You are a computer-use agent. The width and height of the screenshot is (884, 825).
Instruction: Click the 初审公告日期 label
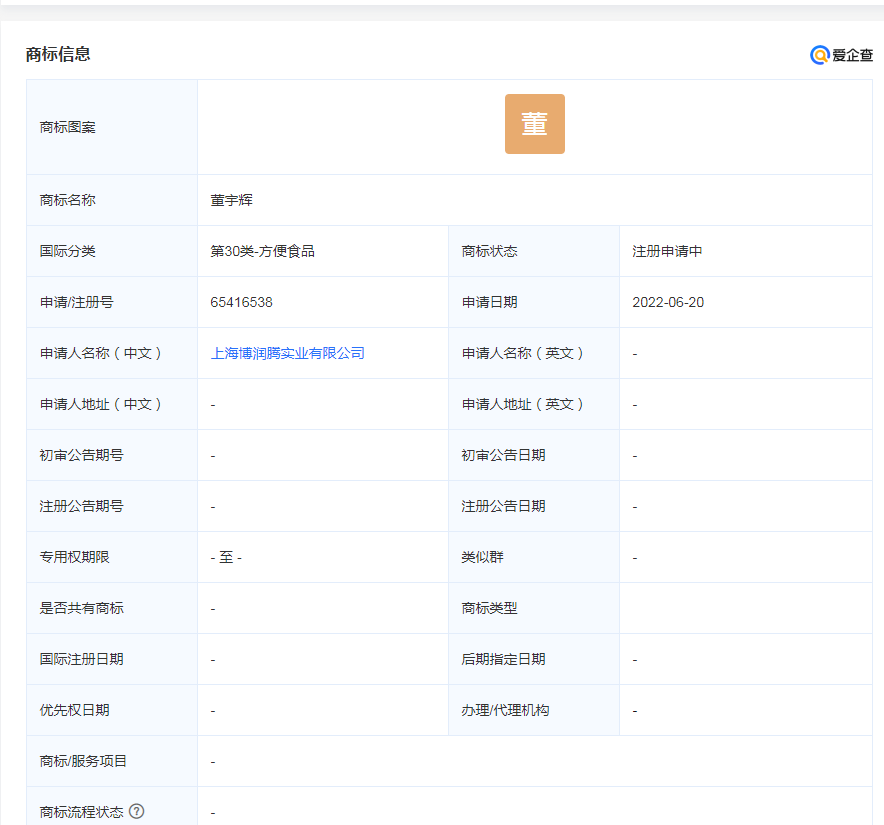[x=503, y=455]
